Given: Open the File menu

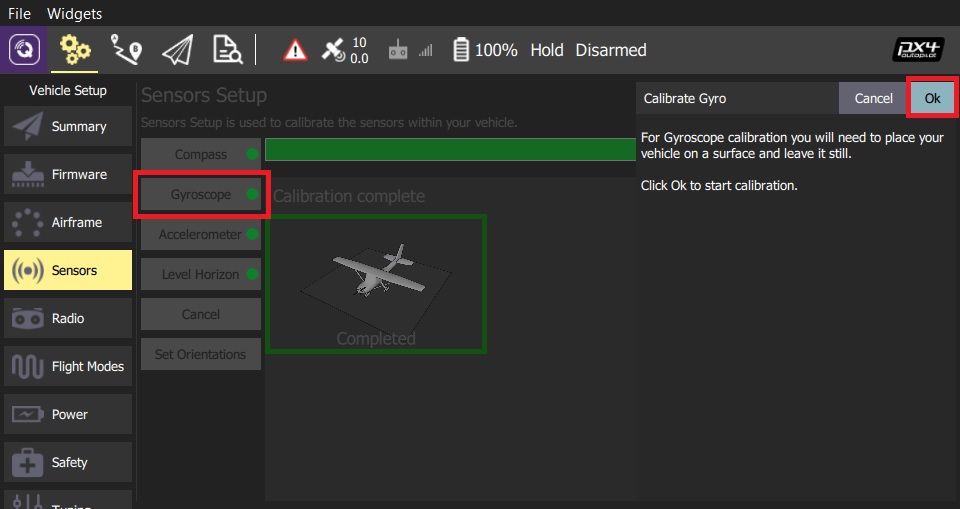Looking at the screenshot, I should (x=19, y=14).
